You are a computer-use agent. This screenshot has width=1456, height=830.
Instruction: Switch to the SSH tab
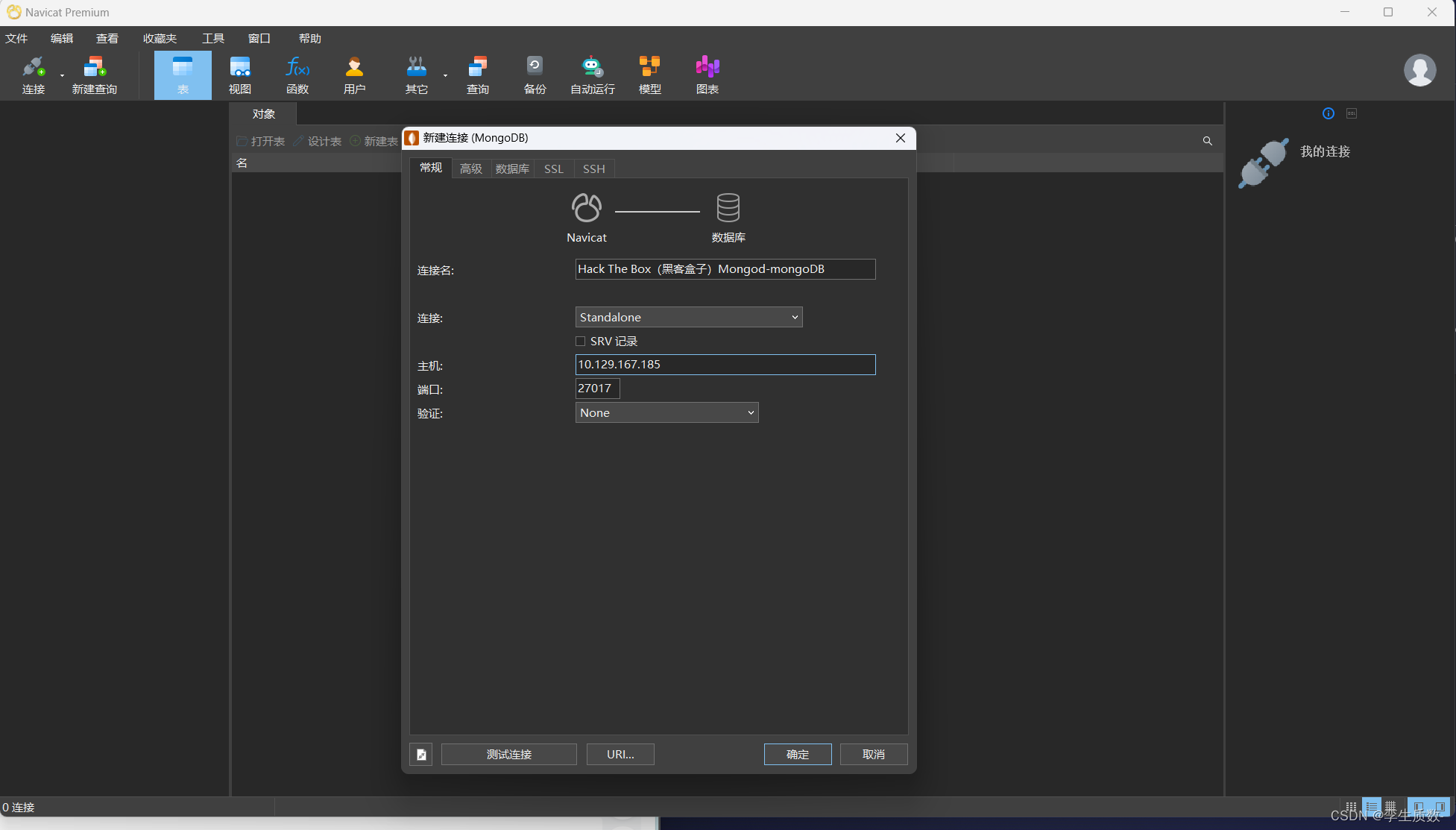coord(594,169)
